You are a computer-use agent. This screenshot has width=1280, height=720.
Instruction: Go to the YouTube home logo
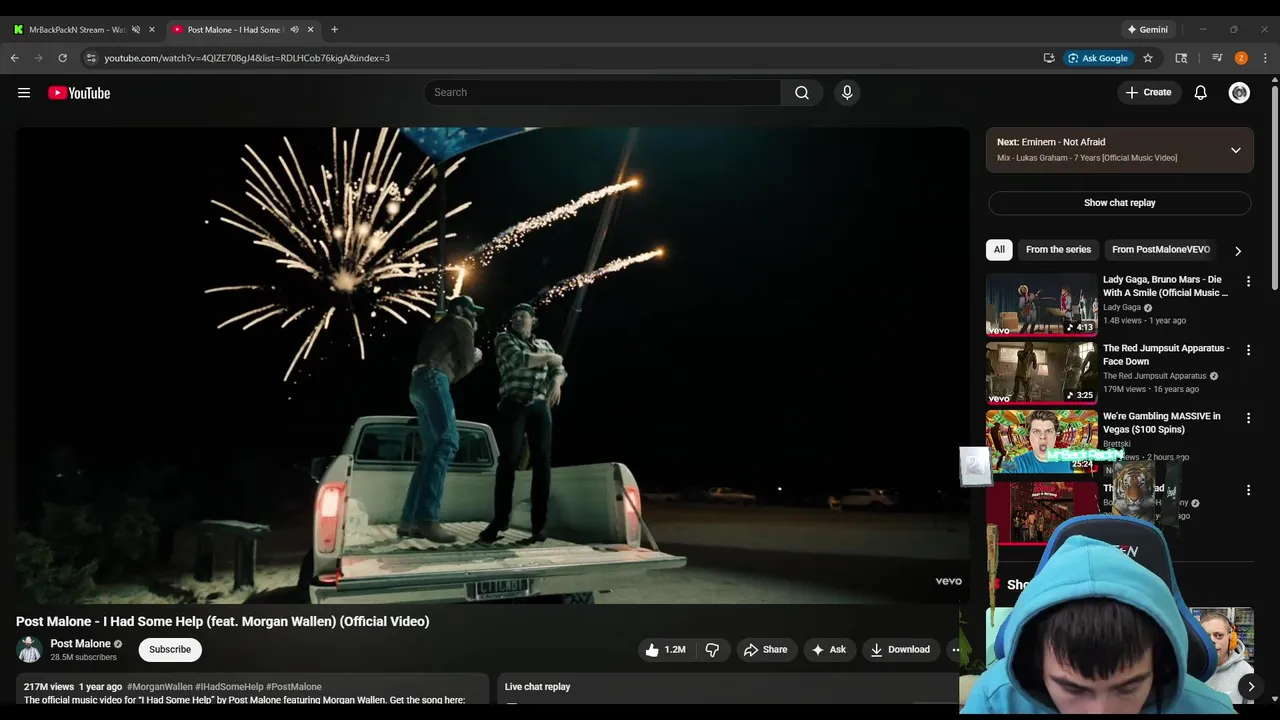(79, 93)
